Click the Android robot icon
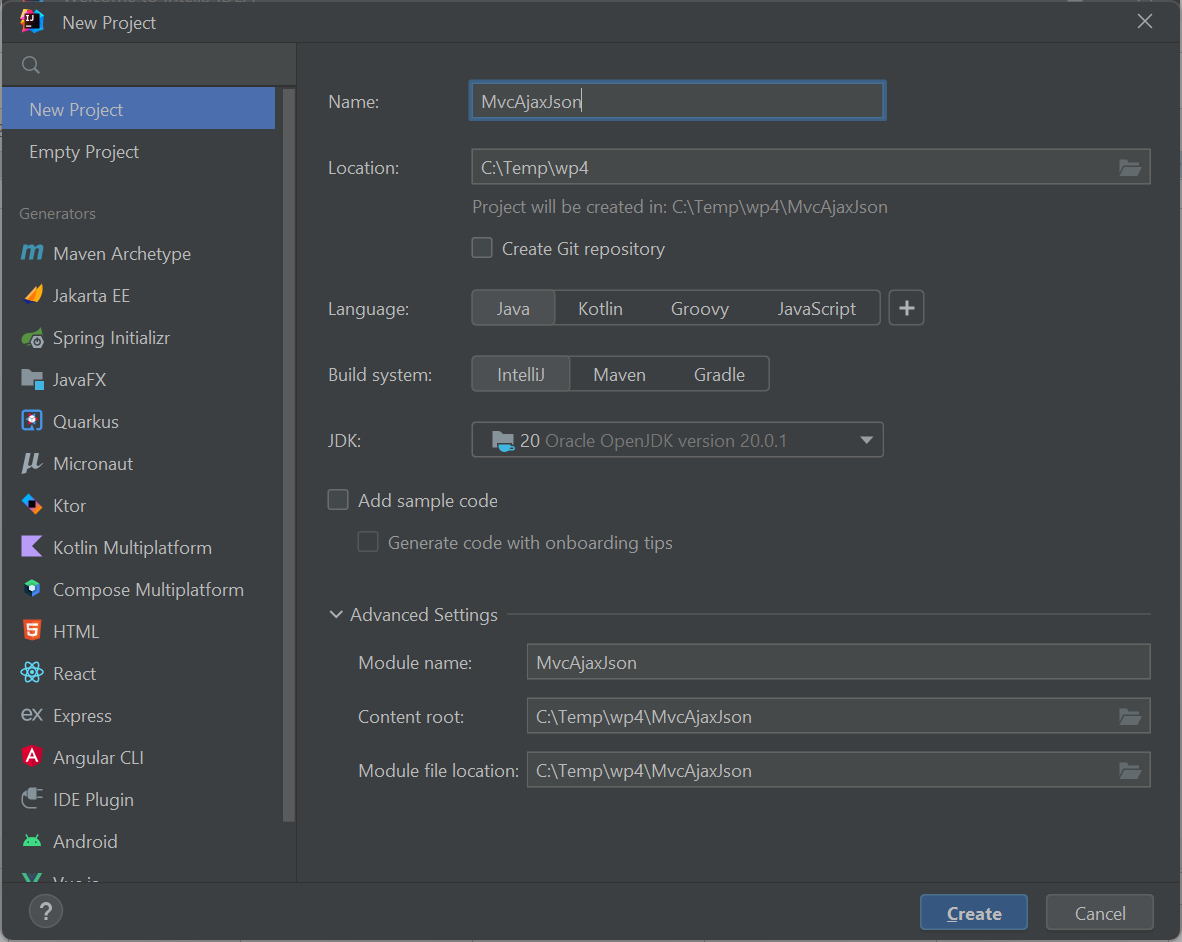Screen dimensions: 1182x942 (x=32, y=840)
